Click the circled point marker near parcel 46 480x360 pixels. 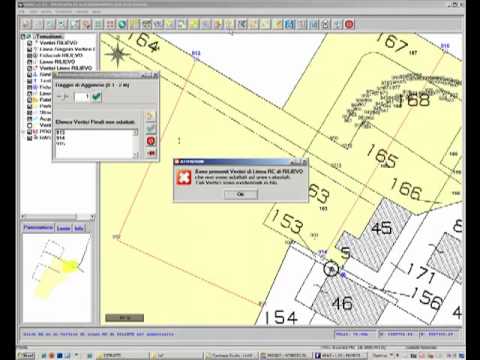coord(331,269)
